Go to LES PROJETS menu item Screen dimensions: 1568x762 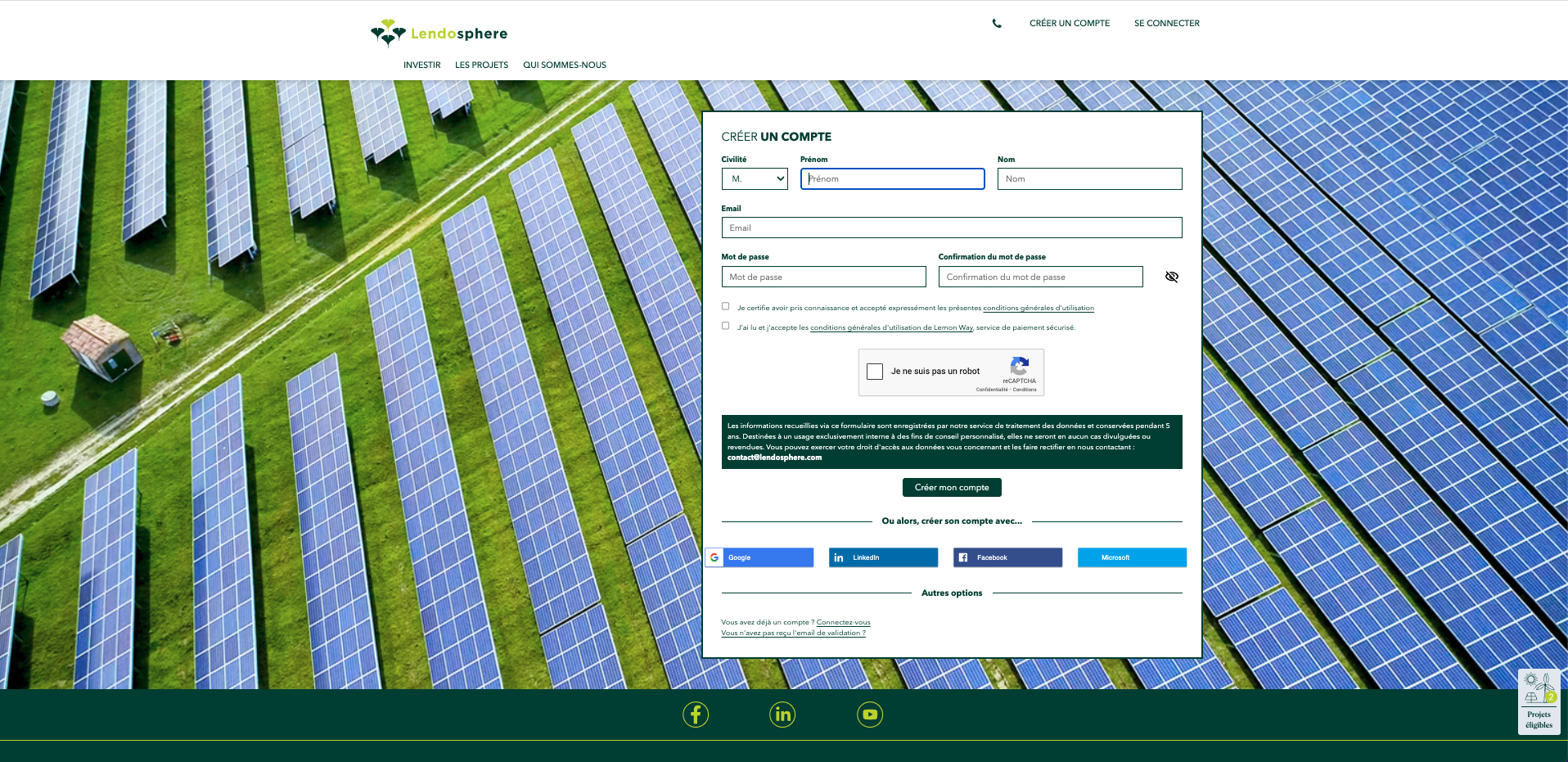481,65
